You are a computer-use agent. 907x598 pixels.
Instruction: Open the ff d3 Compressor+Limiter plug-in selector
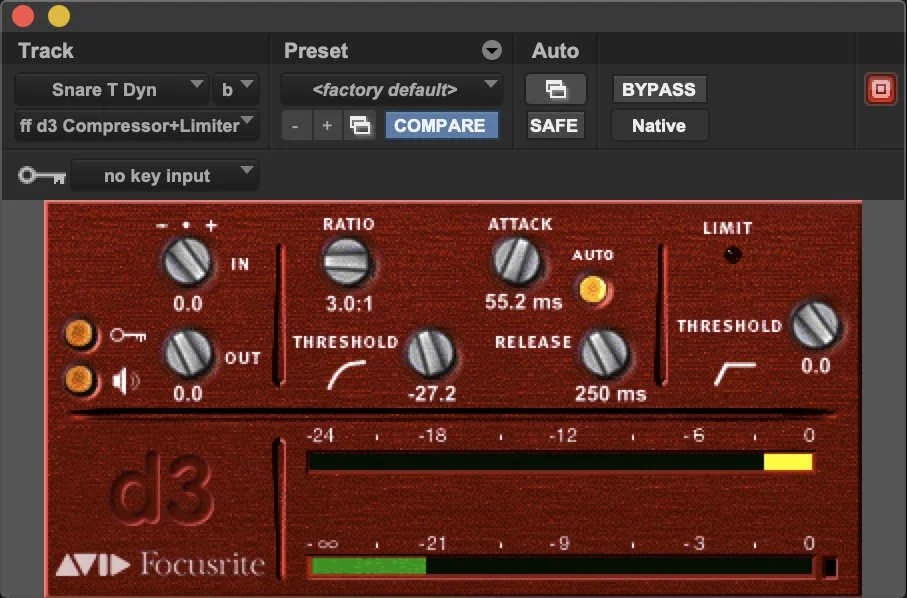pyautogui.click(x=137, y=125)
